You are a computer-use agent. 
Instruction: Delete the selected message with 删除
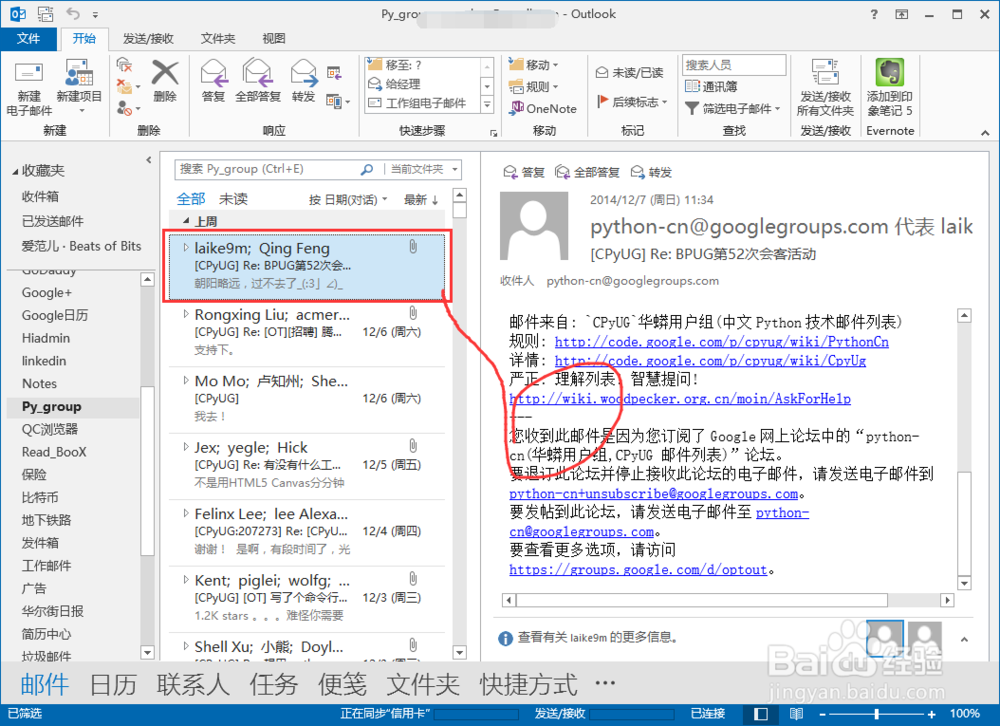[x=165, y=82]
